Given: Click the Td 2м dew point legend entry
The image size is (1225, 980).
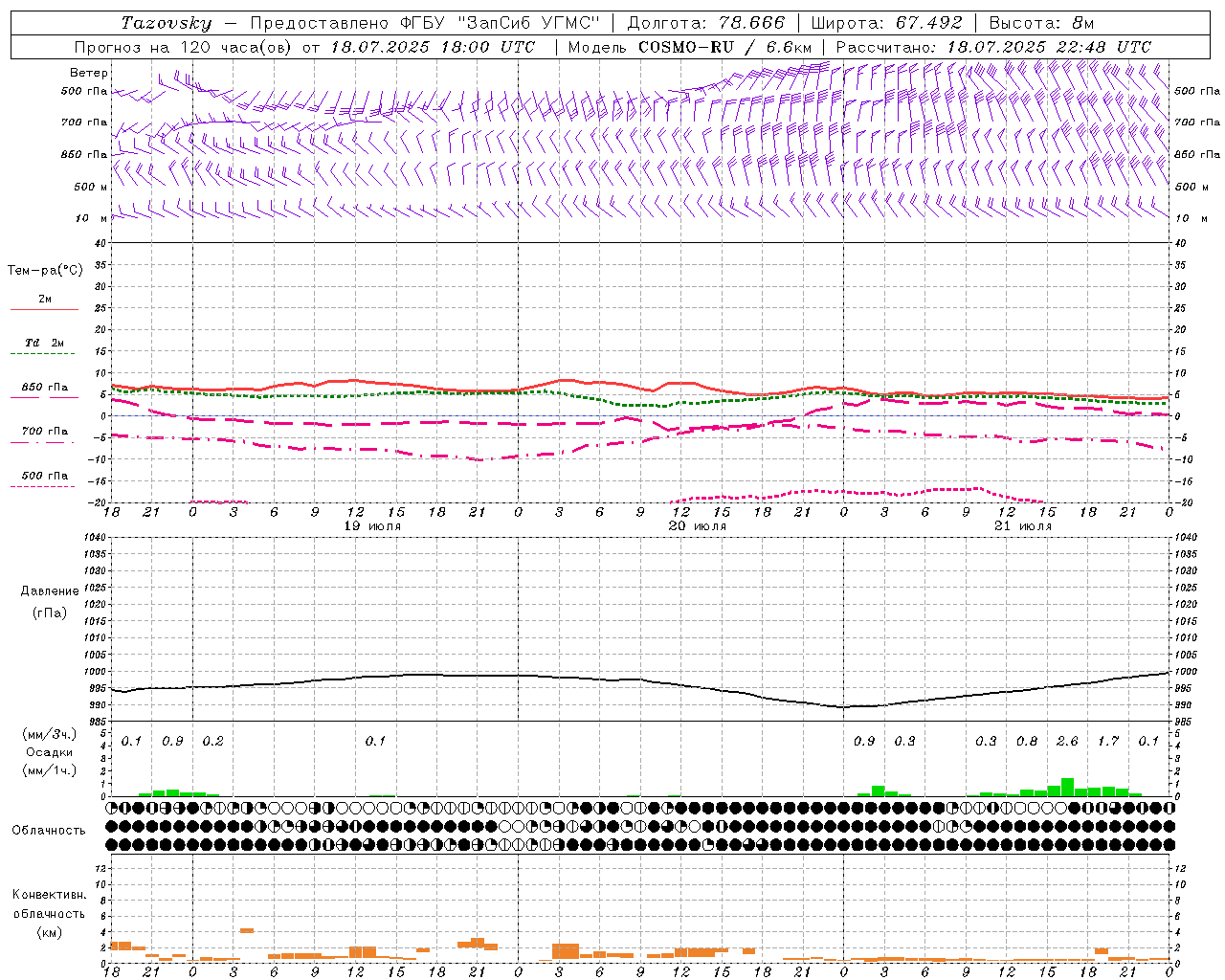Looking at the screenshot, I should tap(45, 343).
